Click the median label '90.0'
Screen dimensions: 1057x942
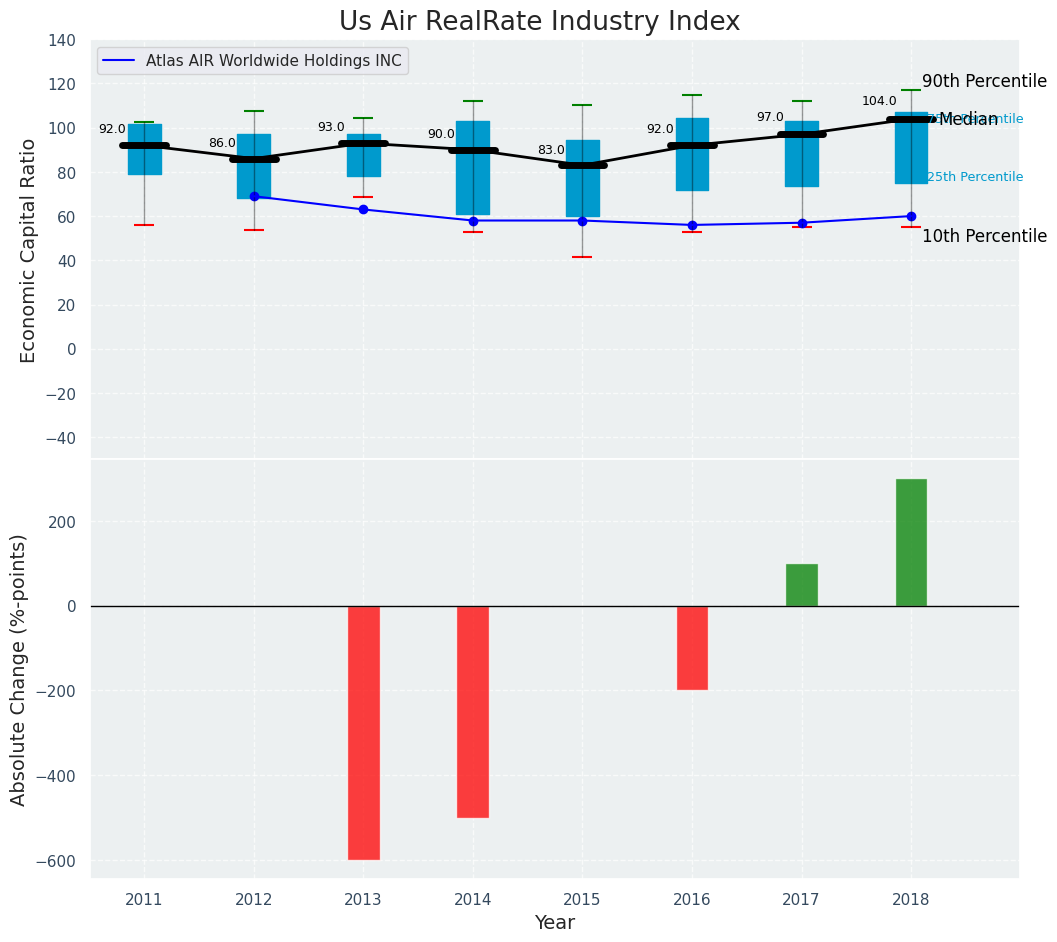(x=442, y=134)
